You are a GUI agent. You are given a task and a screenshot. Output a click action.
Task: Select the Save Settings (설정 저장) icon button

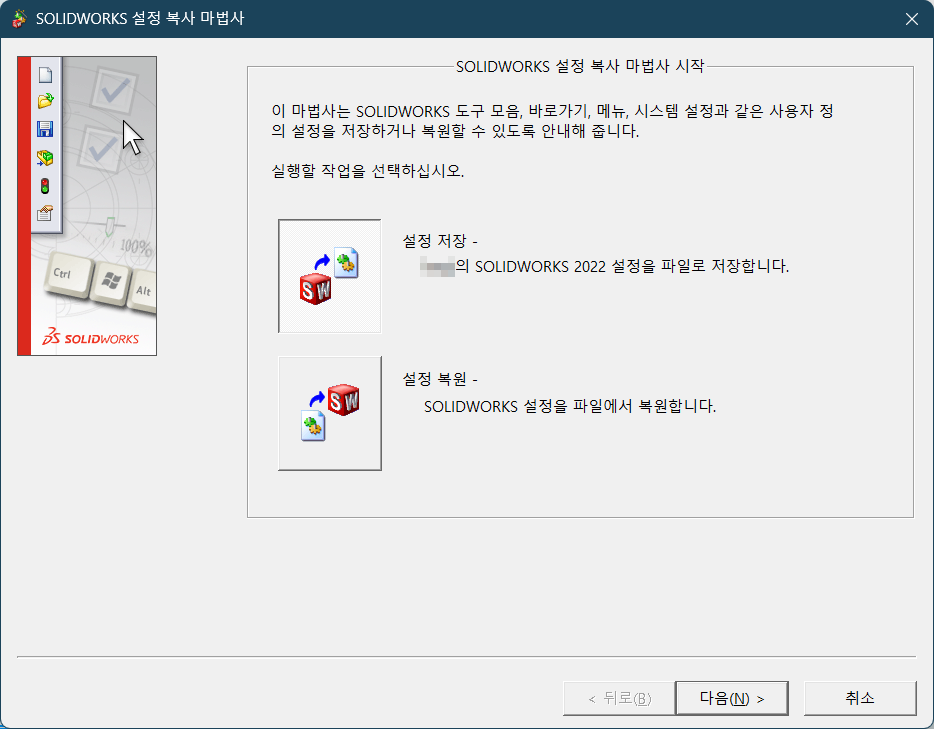coord(329,276)
